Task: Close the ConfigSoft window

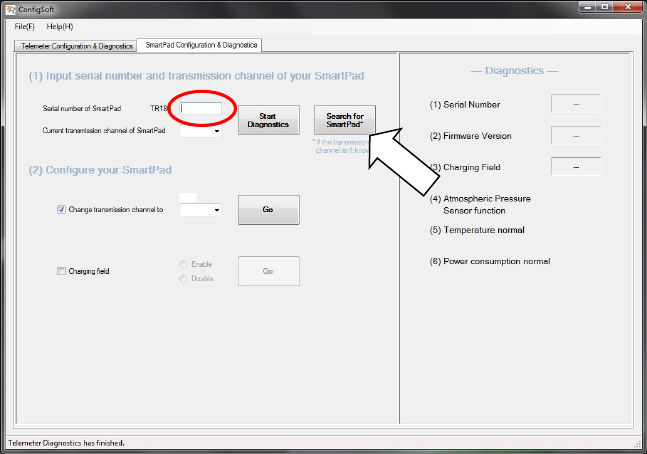Action: tap(628, 7)
